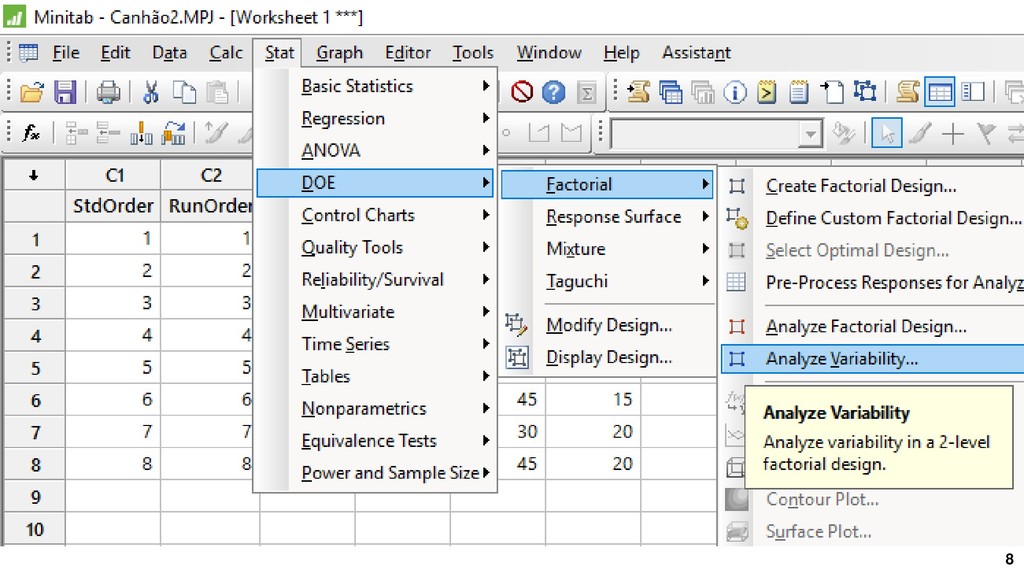Click the blank document with arrow icon
The image size is (1024, 576).
point(831,92)
